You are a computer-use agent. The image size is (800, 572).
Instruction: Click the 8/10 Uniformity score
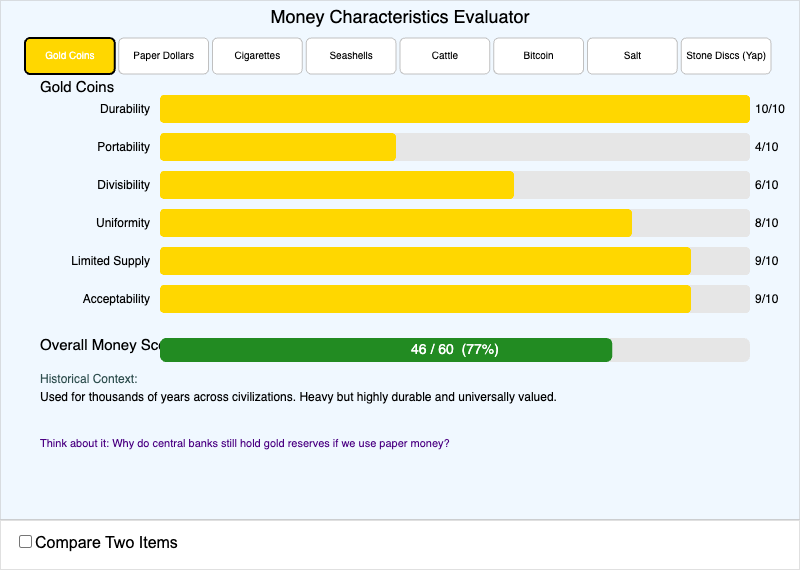click(x=766, y=223)
